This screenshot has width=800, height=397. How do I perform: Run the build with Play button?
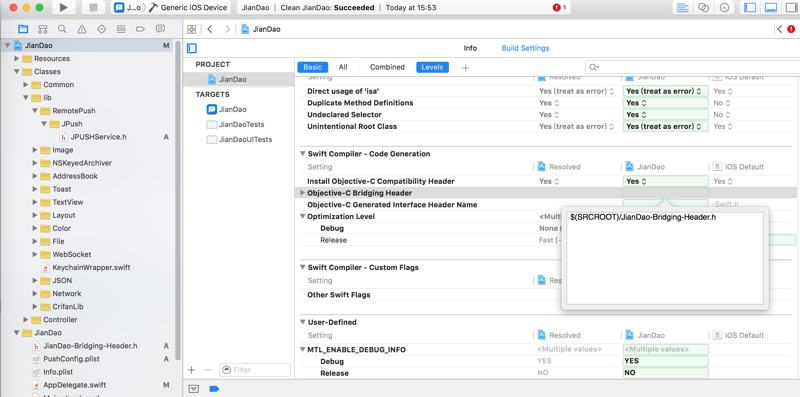point(63,8)
